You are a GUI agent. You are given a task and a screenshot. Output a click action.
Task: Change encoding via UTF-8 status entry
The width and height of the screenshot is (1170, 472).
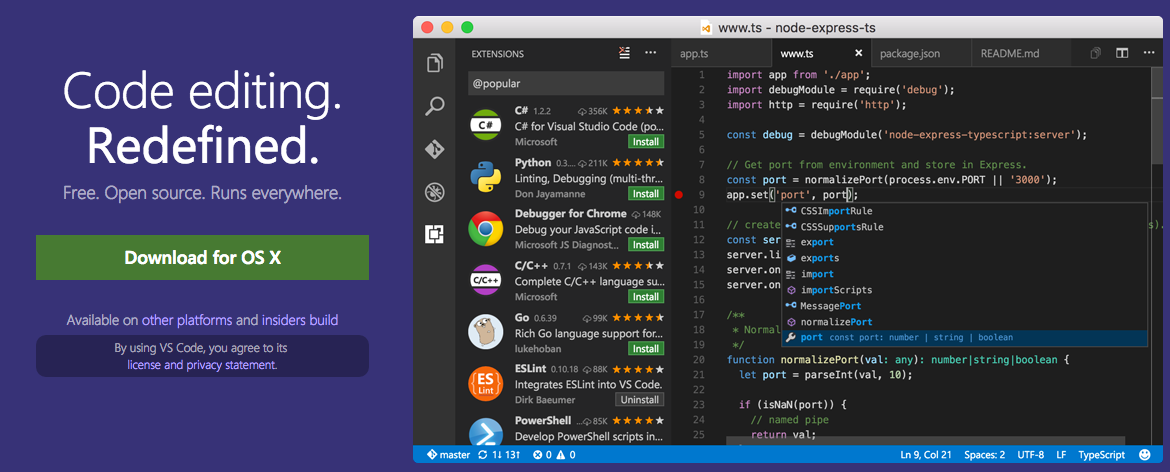[x=1030, y=454]
